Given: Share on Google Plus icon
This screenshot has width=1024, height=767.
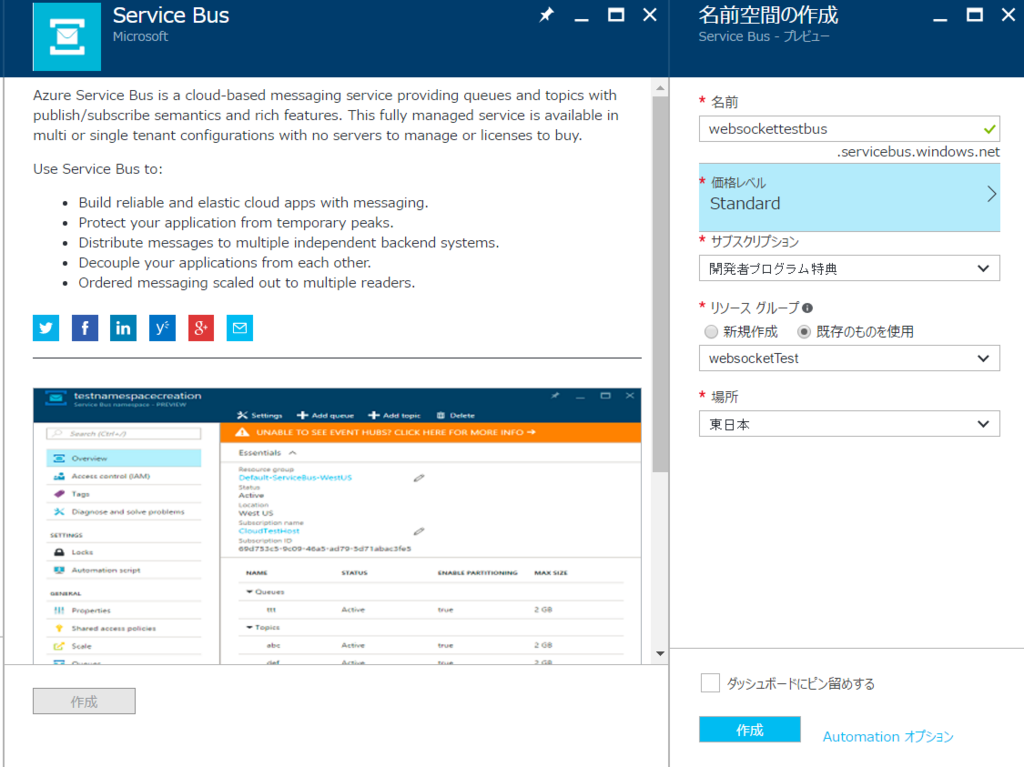Looking at the screenshot, I should click(201, 328).
